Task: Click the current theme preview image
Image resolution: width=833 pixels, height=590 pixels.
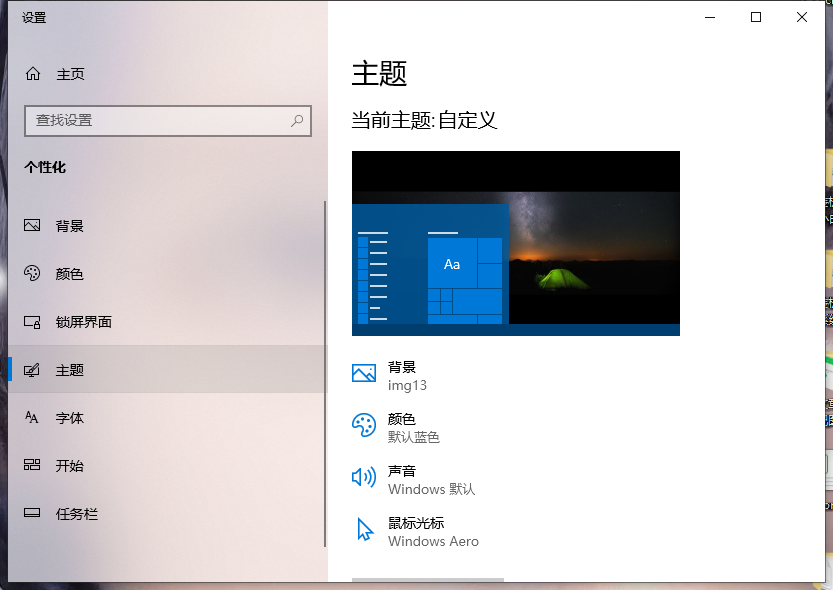Action: [515, 243]
